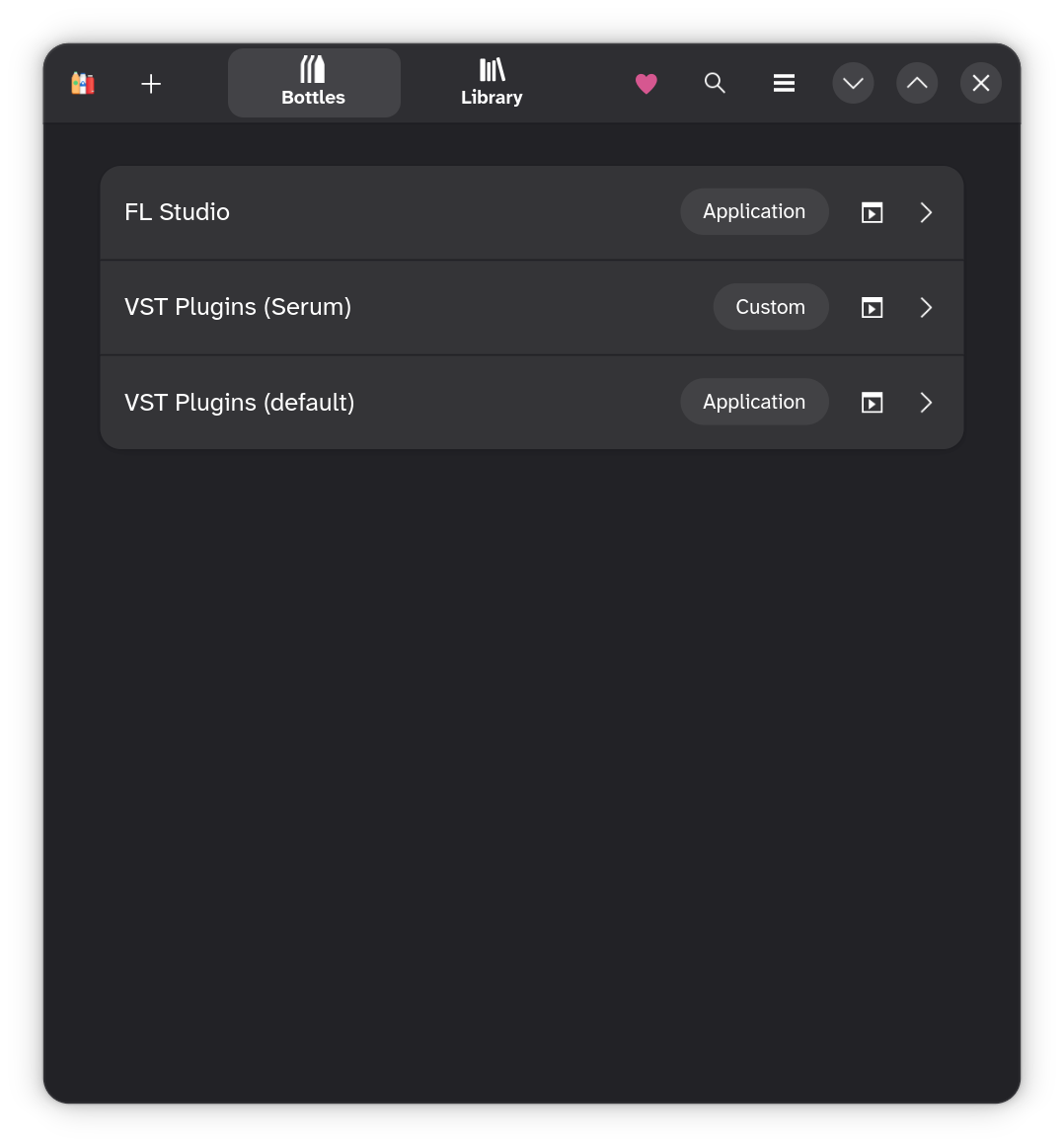Switch to the Bottles tab
Image resolution: width=1064 pixels, height=1147 pixels.
tap(314, 83)
